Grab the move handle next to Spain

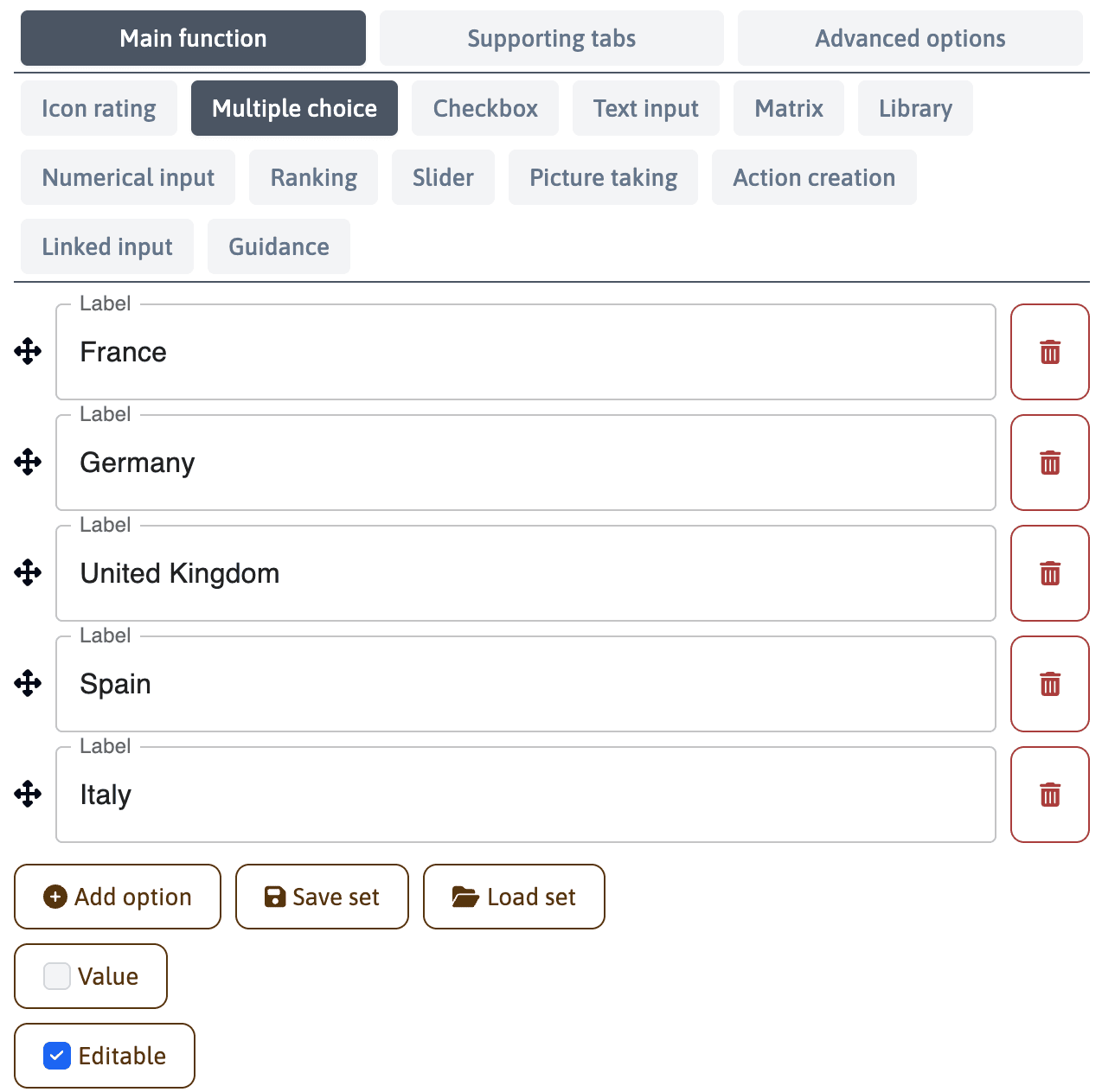pos(28,684)
